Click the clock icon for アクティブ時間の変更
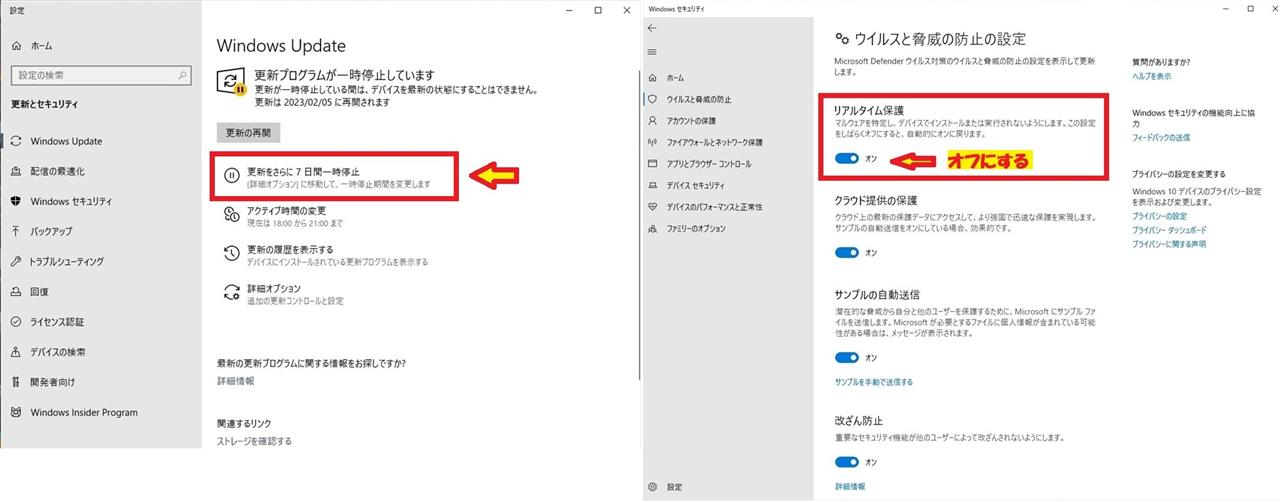The height and width of the screenshot is (502, 1280). pyautogui.click(x=231, y=215)
